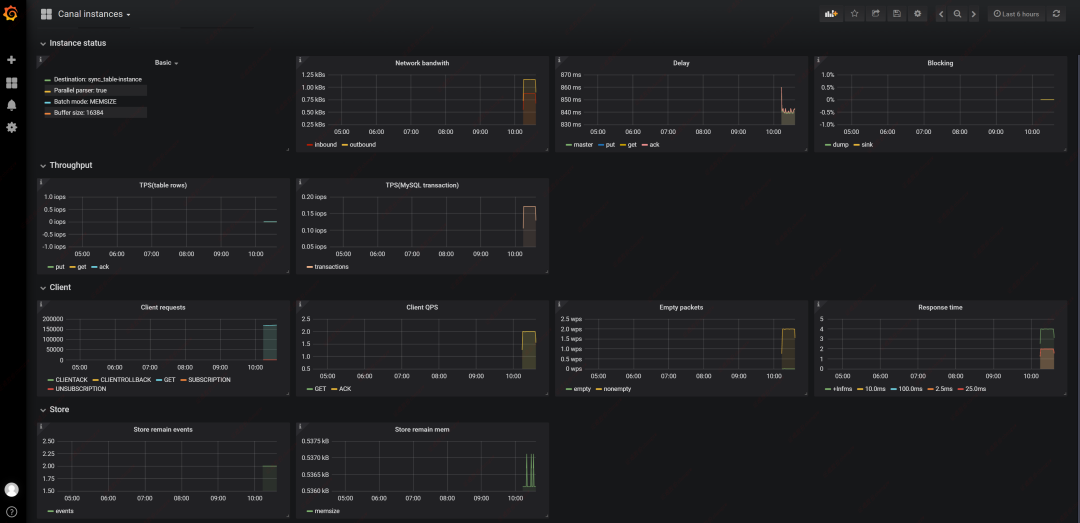Open the Create plus menu in sidebar
The image size is (1080, 523).
coord(11,60)
